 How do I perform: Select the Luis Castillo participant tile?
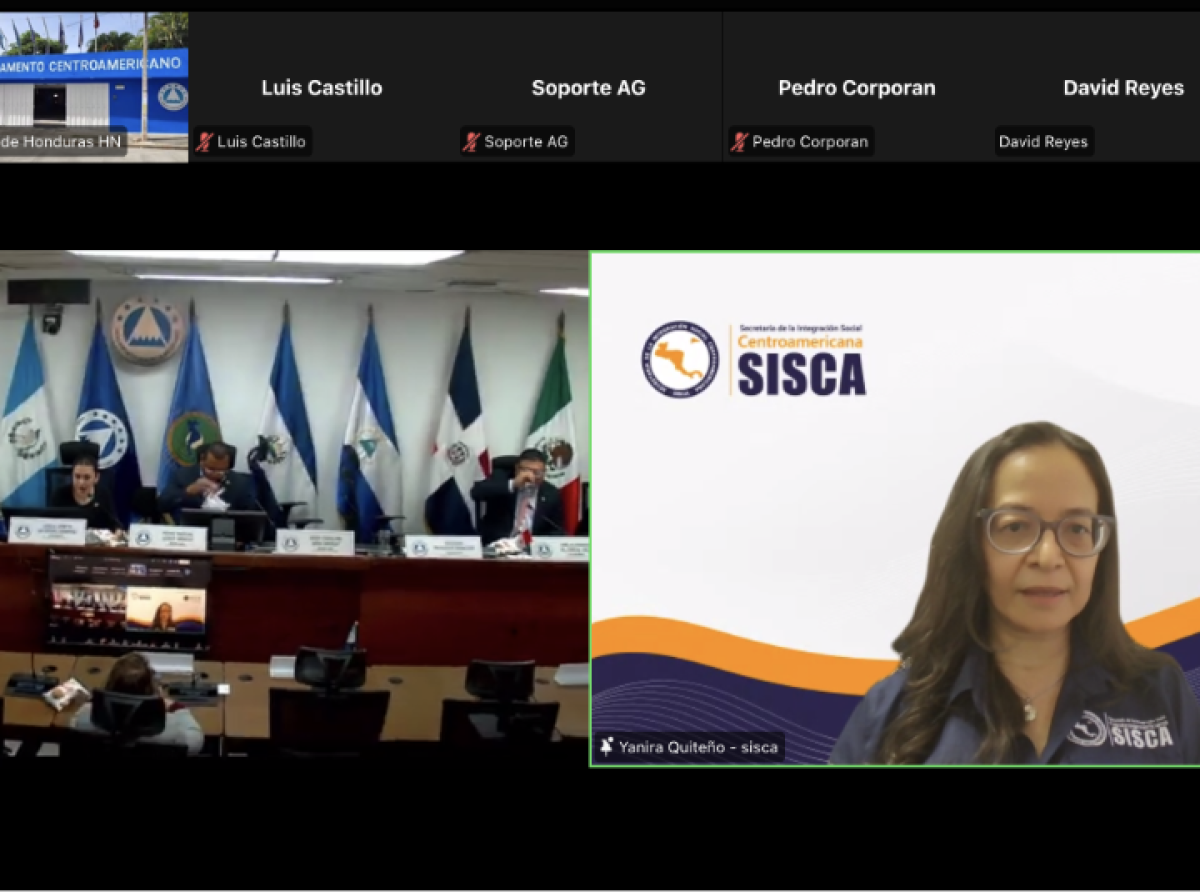pyautogui.click(x=322, y=87)
